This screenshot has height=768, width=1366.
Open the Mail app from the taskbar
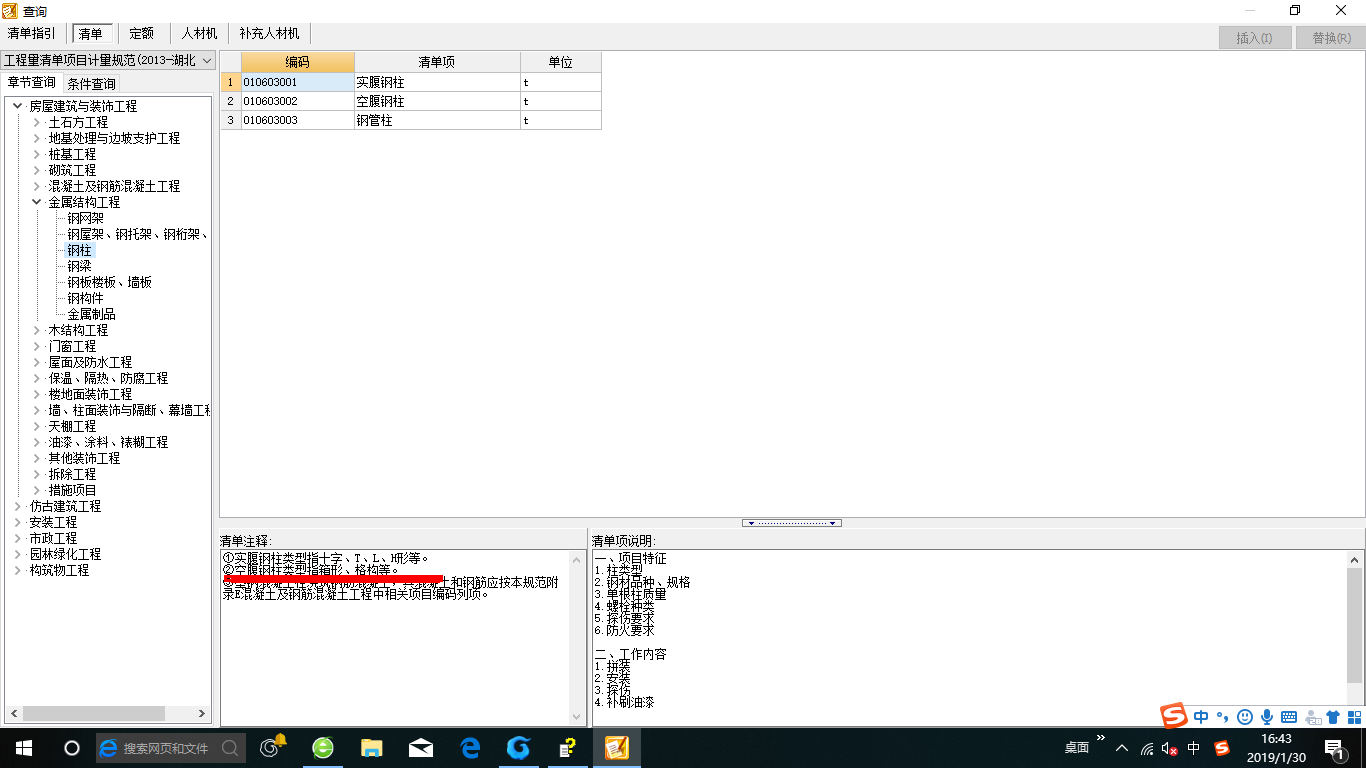421,747
